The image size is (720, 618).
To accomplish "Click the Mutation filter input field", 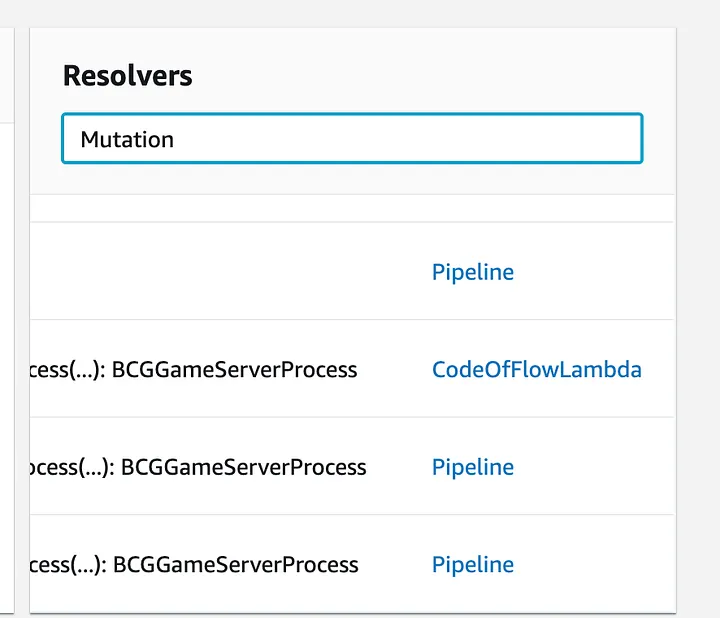I will (x=351, y=139).
